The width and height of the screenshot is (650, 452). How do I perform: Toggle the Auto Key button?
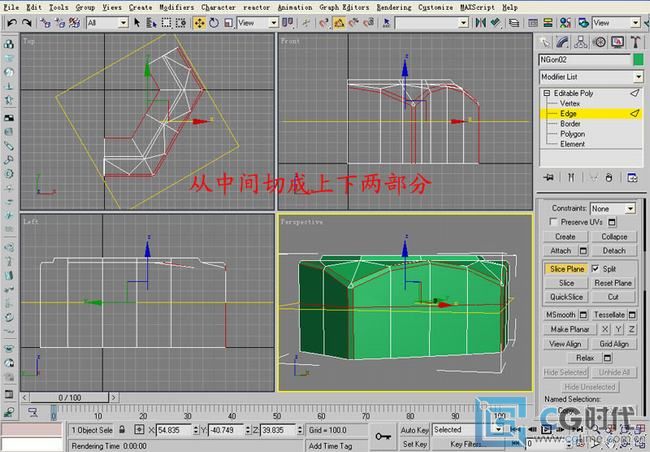(414, 430)
